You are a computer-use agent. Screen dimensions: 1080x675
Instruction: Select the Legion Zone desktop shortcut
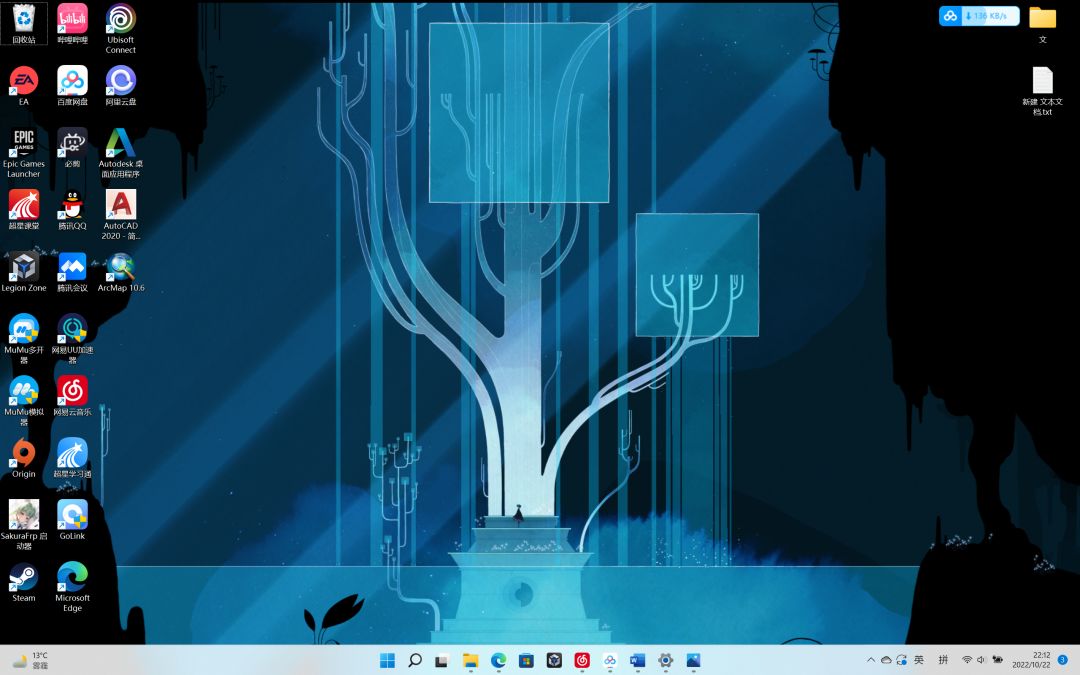tap(23, 271)
